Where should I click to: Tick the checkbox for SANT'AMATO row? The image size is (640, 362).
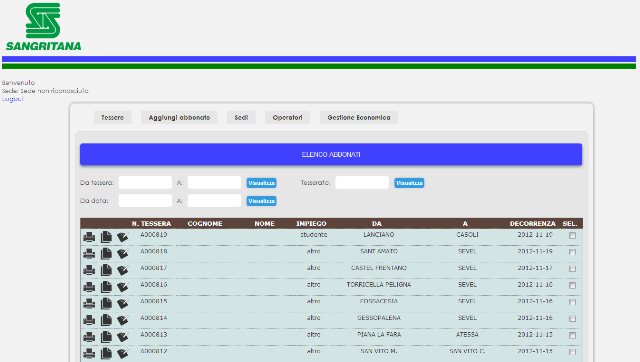tap(572, 252)
